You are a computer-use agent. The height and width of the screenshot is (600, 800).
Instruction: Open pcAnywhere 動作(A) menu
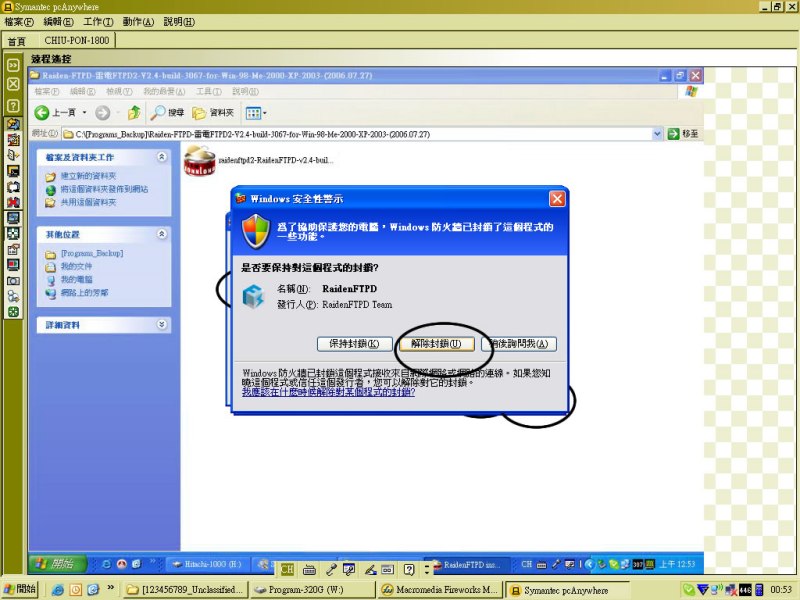pyautogui.click(x=138, y=22)
